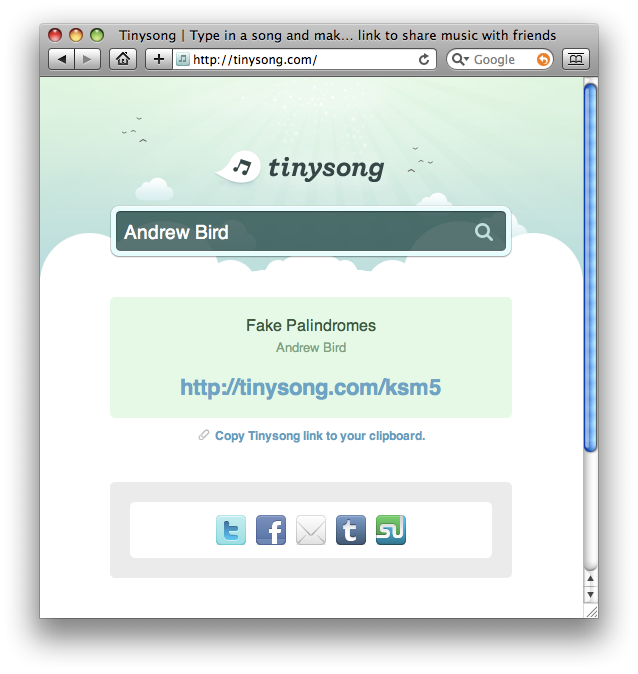Viewport: 638px width, 674px height.
Task: Click the blue vertical scrollbar thumb
Action: click(x=591, y=267)
